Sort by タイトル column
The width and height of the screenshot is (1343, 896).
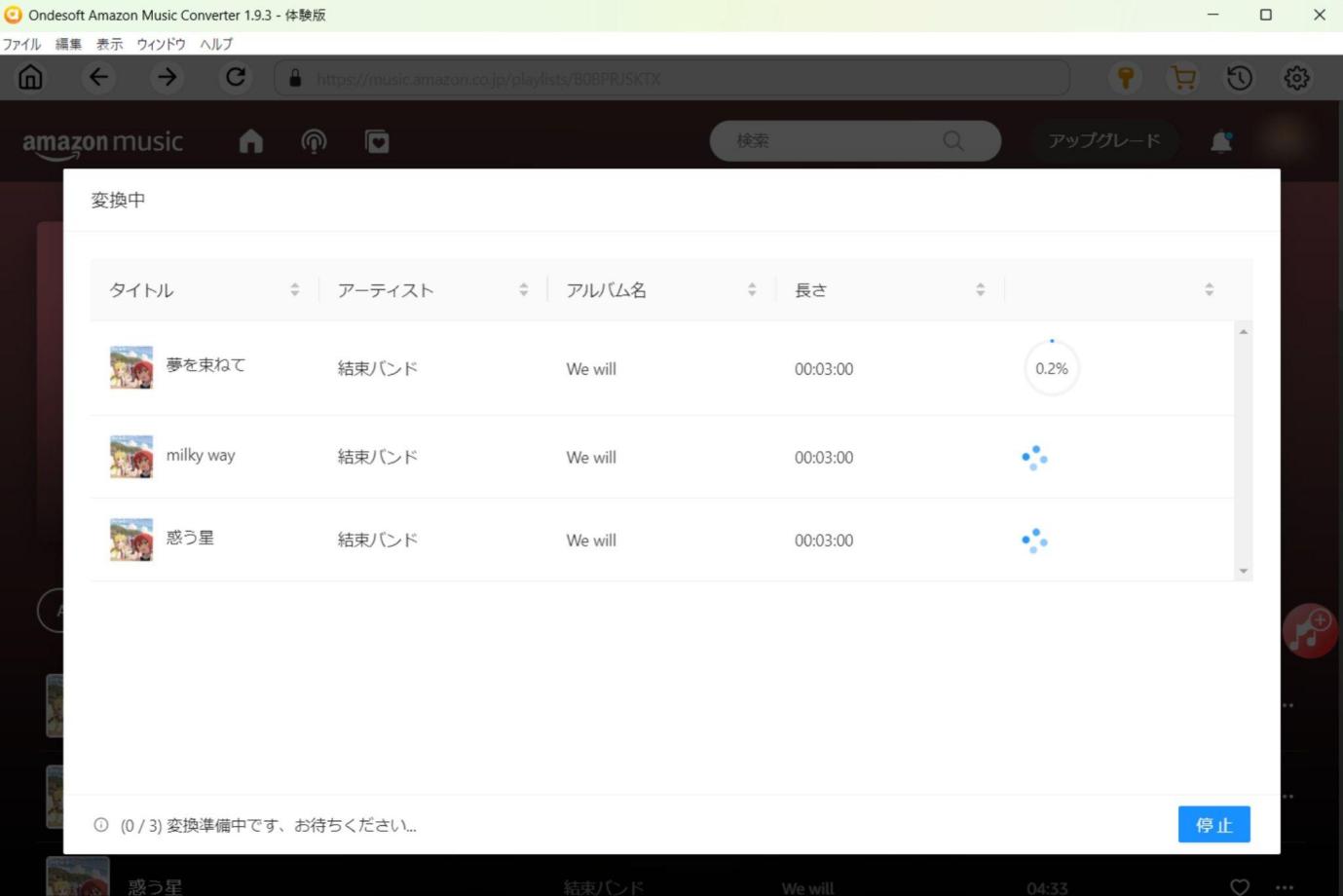point(294,289)
